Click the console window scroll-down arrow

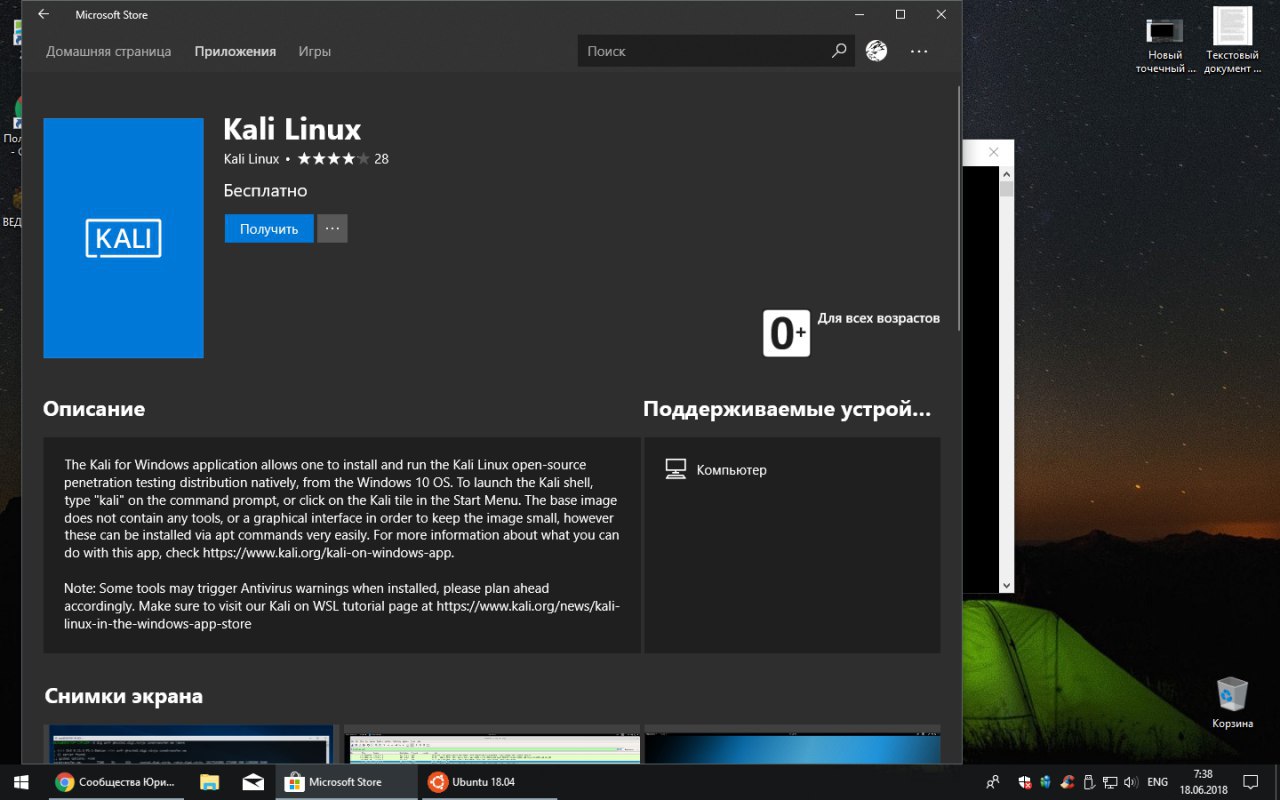click(x=1006, y=586)
